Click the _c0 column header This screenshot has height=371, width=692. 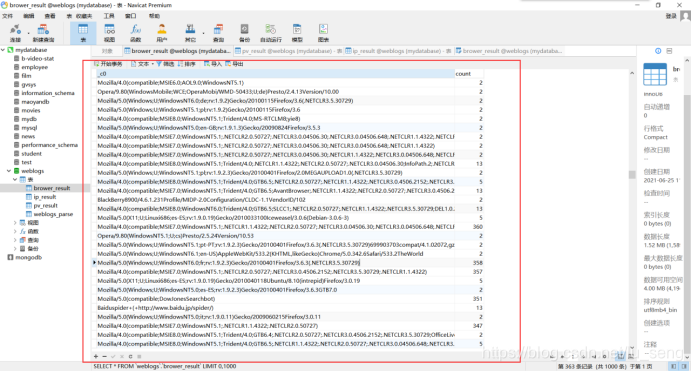(x=276, y=74)
